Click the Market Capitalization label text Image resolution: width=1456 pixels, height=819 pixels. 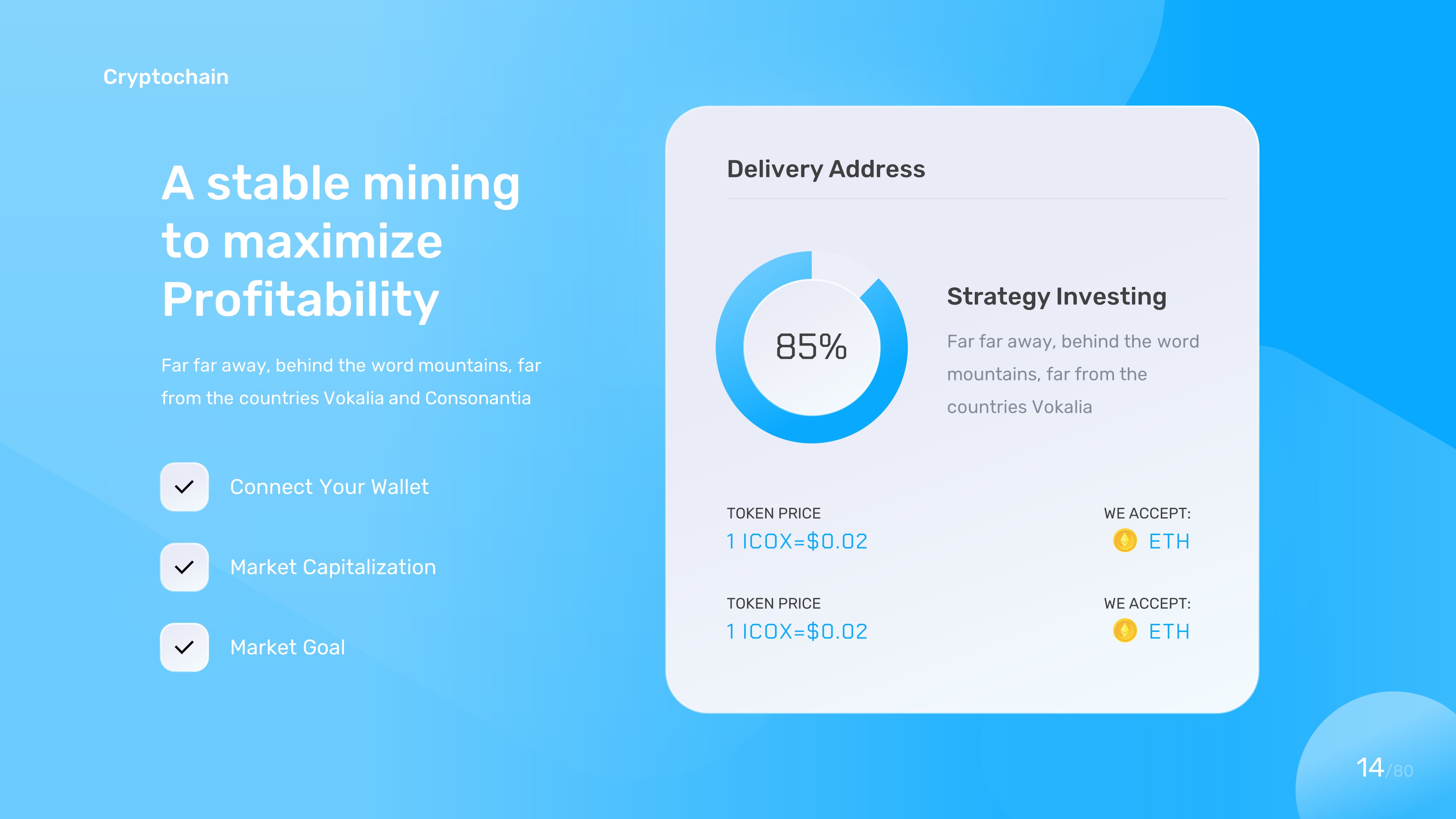pos(333,567)
